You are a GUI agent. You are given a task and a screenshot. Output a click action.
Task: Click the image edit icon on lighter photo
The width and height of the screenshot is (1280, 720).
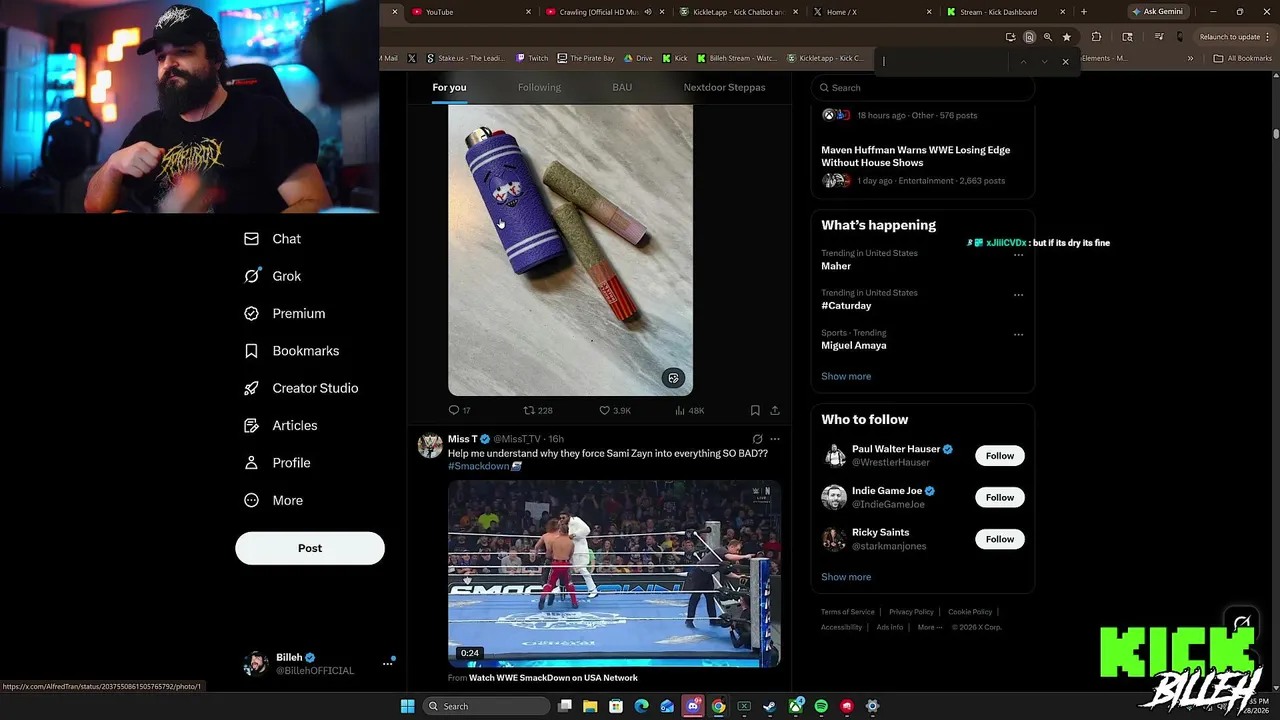[673, 378]
